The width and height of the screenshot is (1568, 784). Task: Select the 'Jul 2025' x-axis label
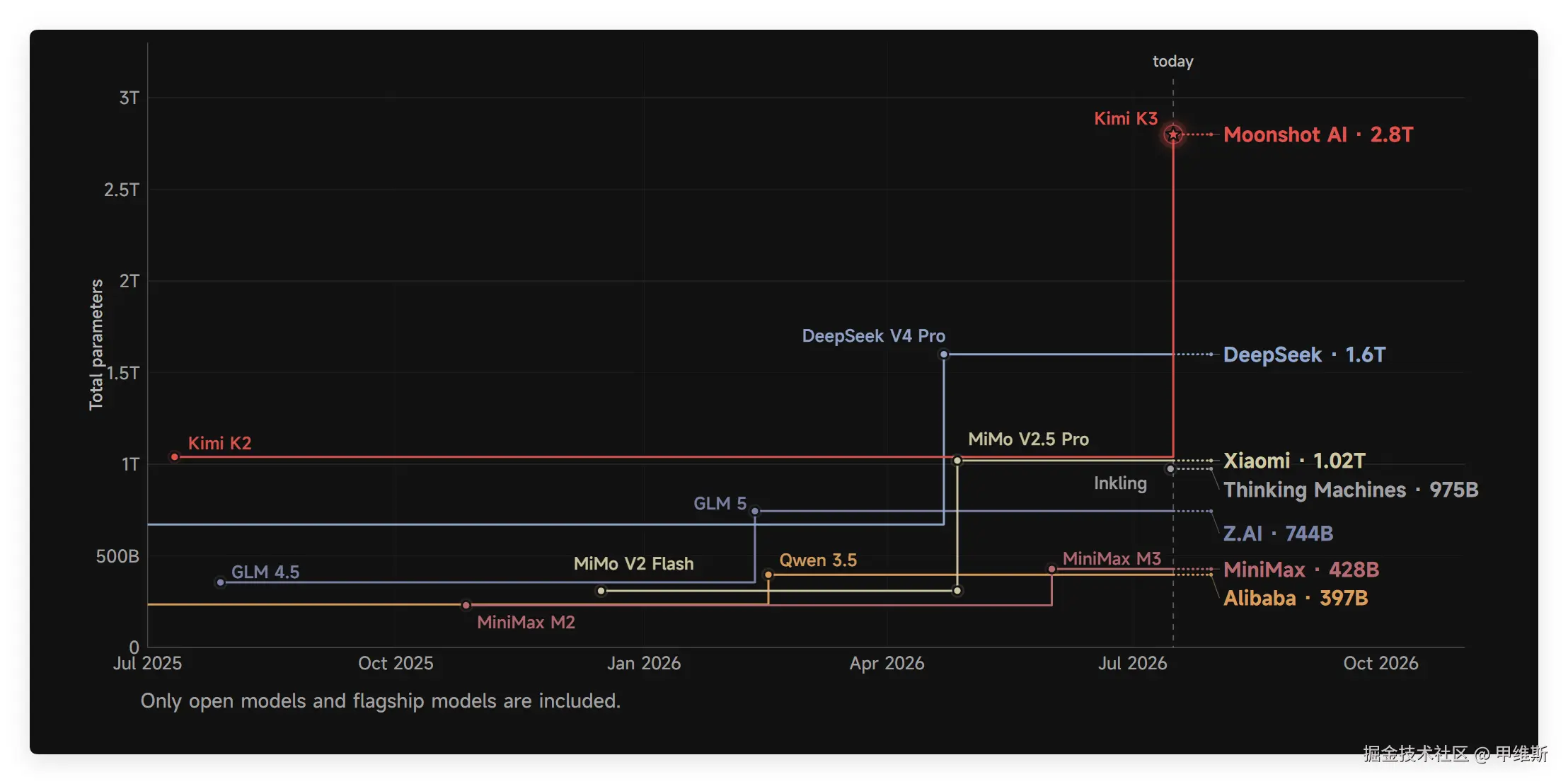pyautogui.click(x=147, y=663)
